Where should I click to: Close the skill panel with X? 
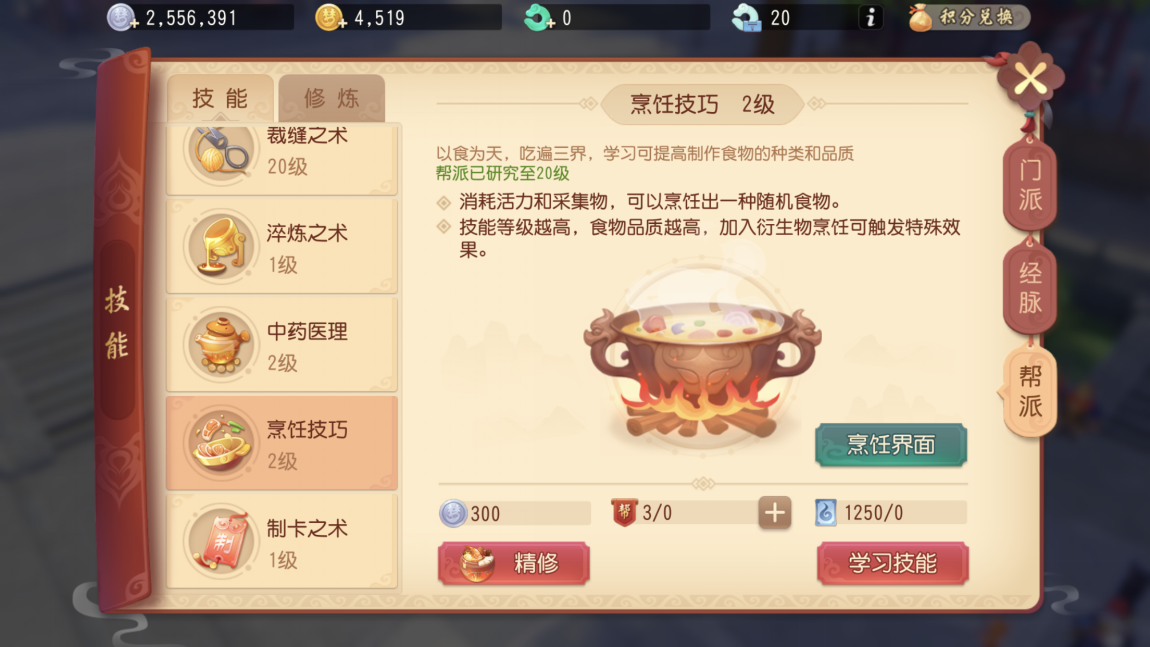(1030, 78)
